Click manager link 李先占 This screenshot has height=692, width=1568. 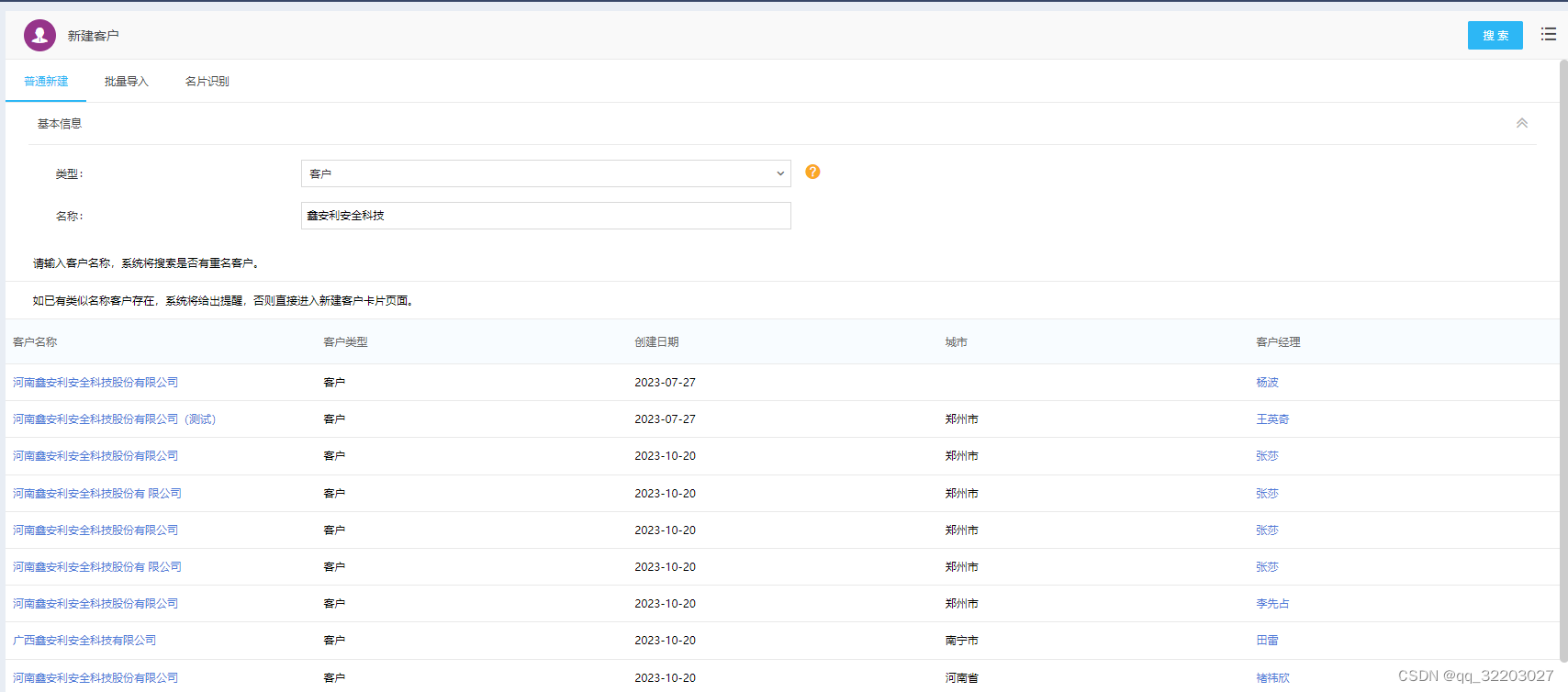click(1272, 603)
